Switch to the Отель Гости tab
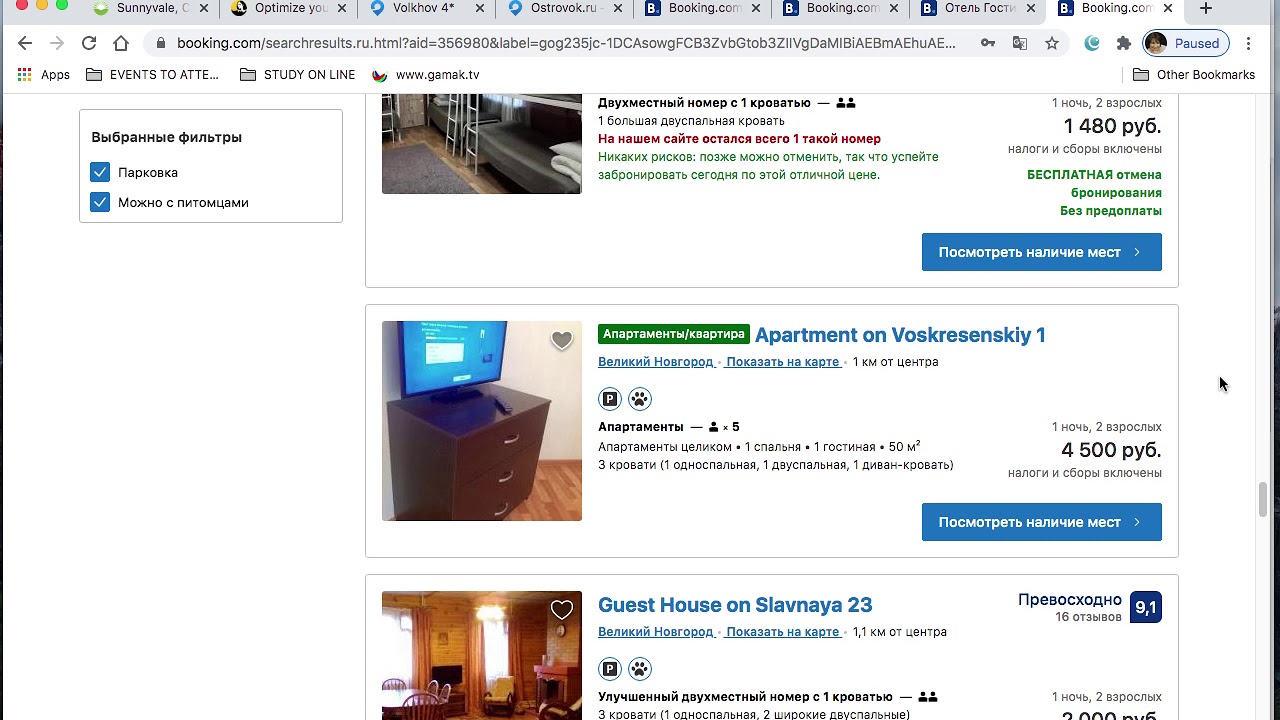This screenshot has height=720, width=1280. 976,9
